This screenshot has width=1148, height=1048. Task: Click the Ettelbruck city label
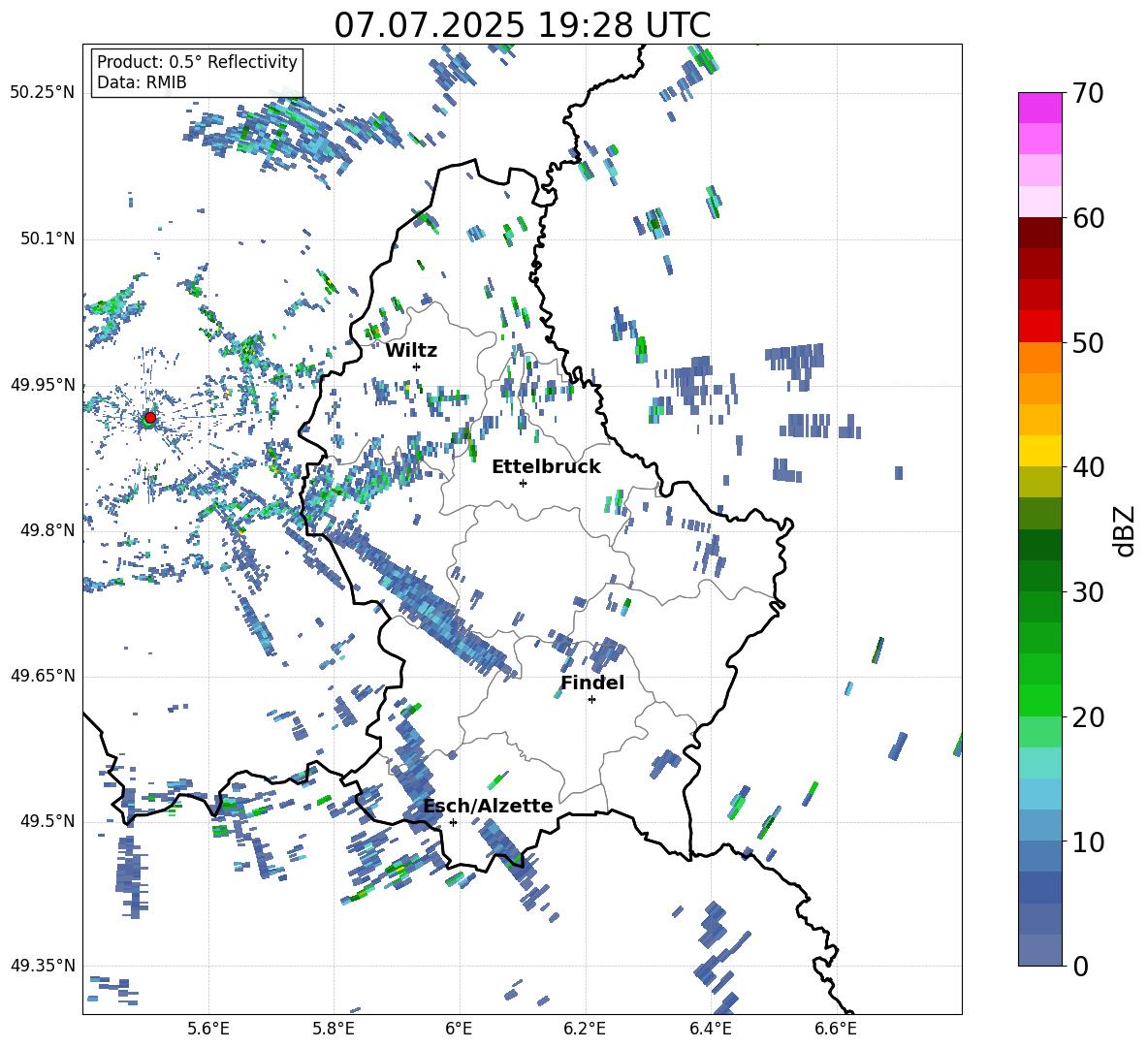(546, 467)
